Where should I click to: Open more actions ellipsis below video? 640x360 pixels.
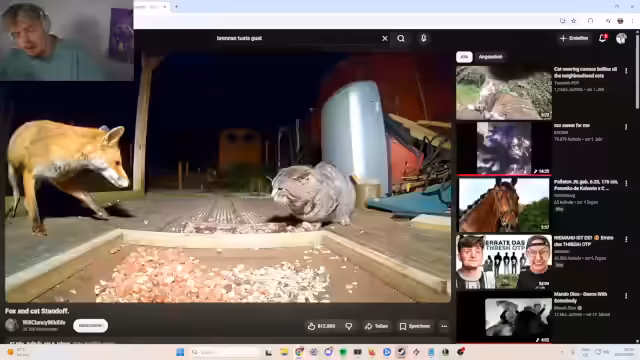(444, 326)
